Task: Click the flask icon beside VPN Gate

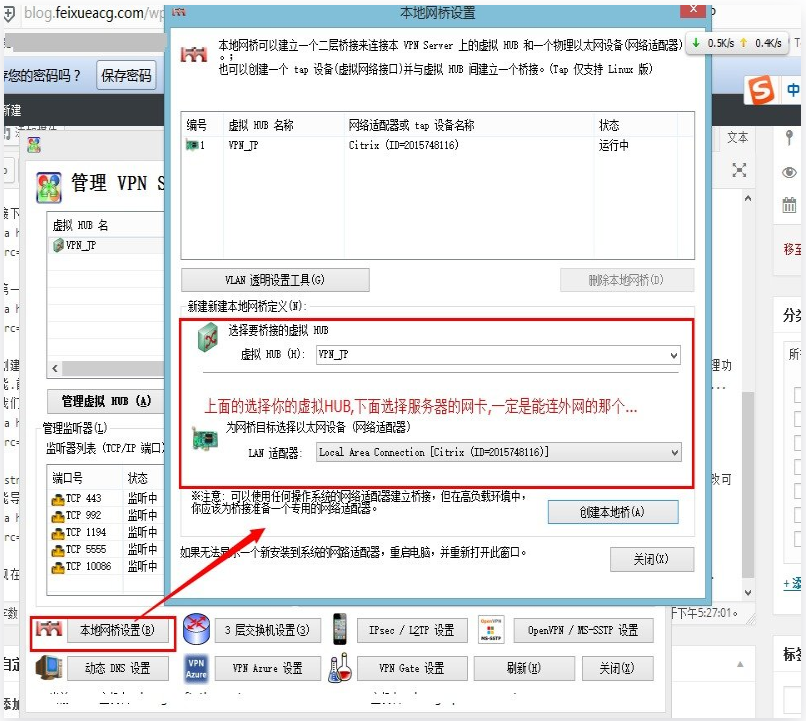Action: (x=340, y=668)
